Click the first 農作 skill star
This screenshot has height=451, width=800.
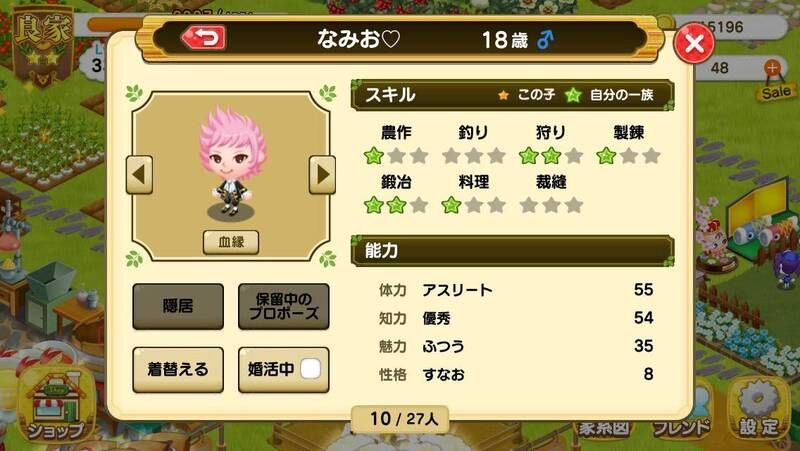[x=373, y=156]
